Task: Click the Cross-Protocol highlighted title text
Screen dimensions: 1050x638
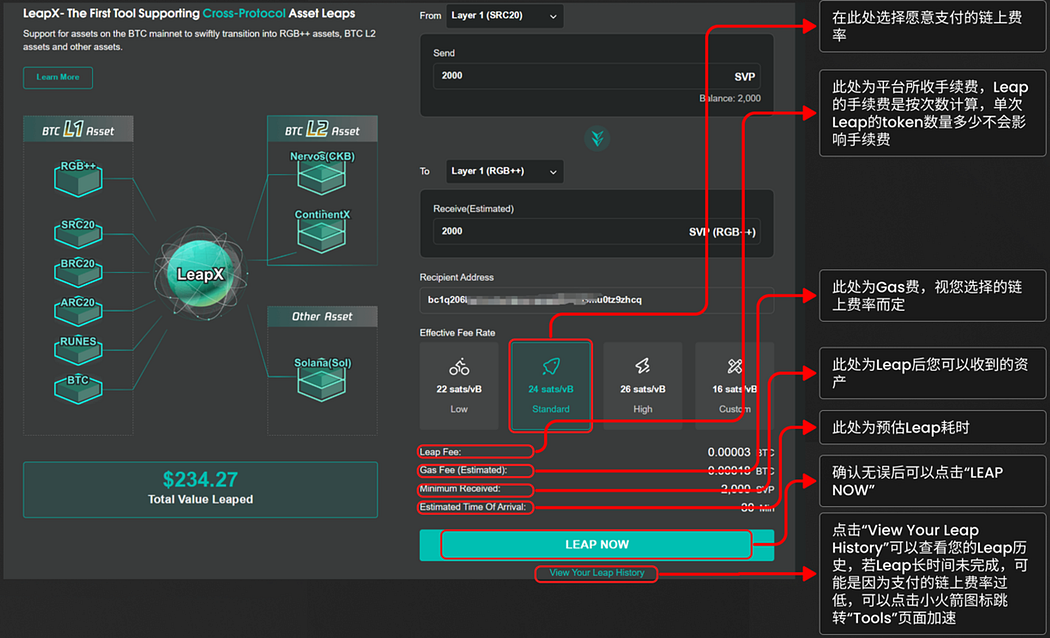Action: click(244, 13)
